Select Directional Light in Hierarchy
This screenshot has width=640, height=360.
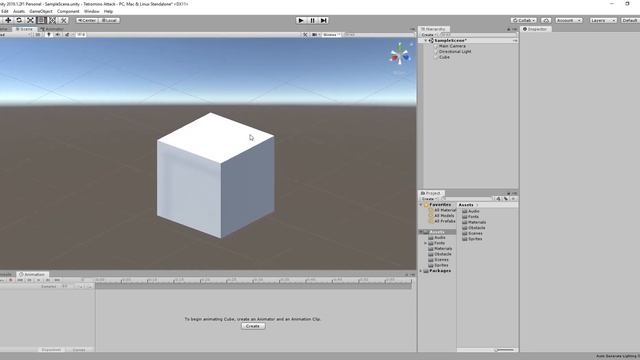455,52
